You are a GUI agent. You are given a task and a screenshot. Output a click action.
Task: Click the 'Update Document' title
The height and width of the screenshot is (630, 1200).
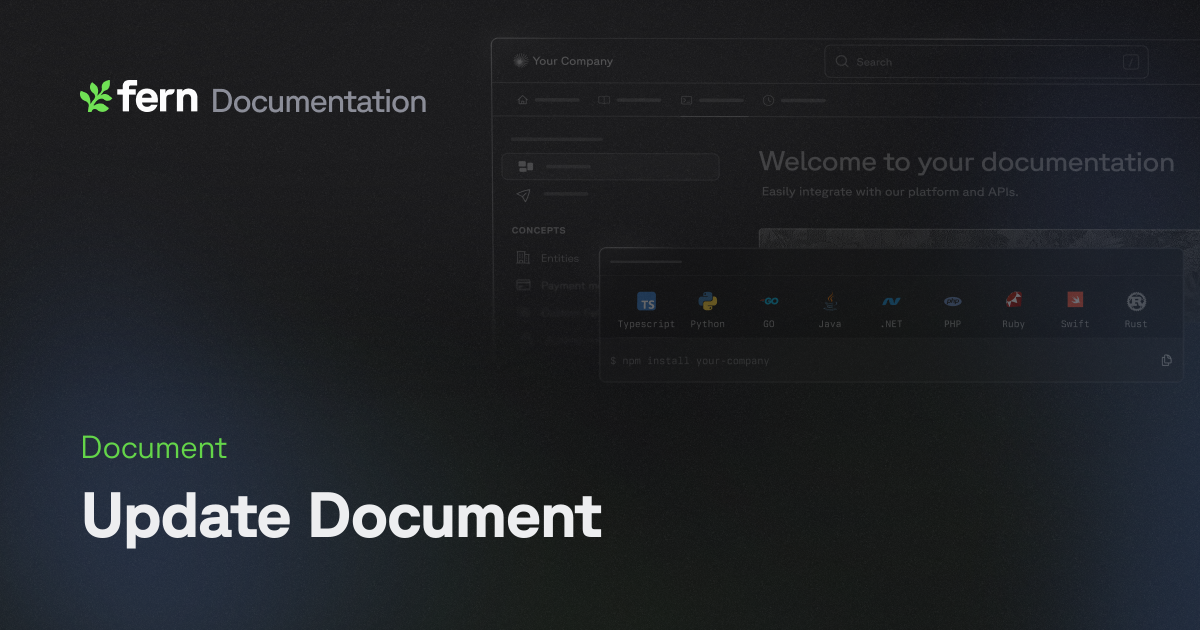[342, 517]
